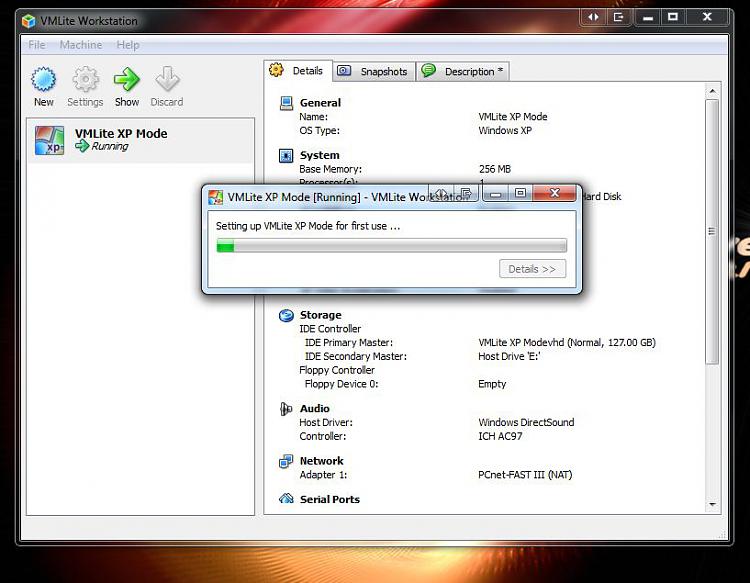
Task: Expand the Details >> button in dialog
Action: 532,269
